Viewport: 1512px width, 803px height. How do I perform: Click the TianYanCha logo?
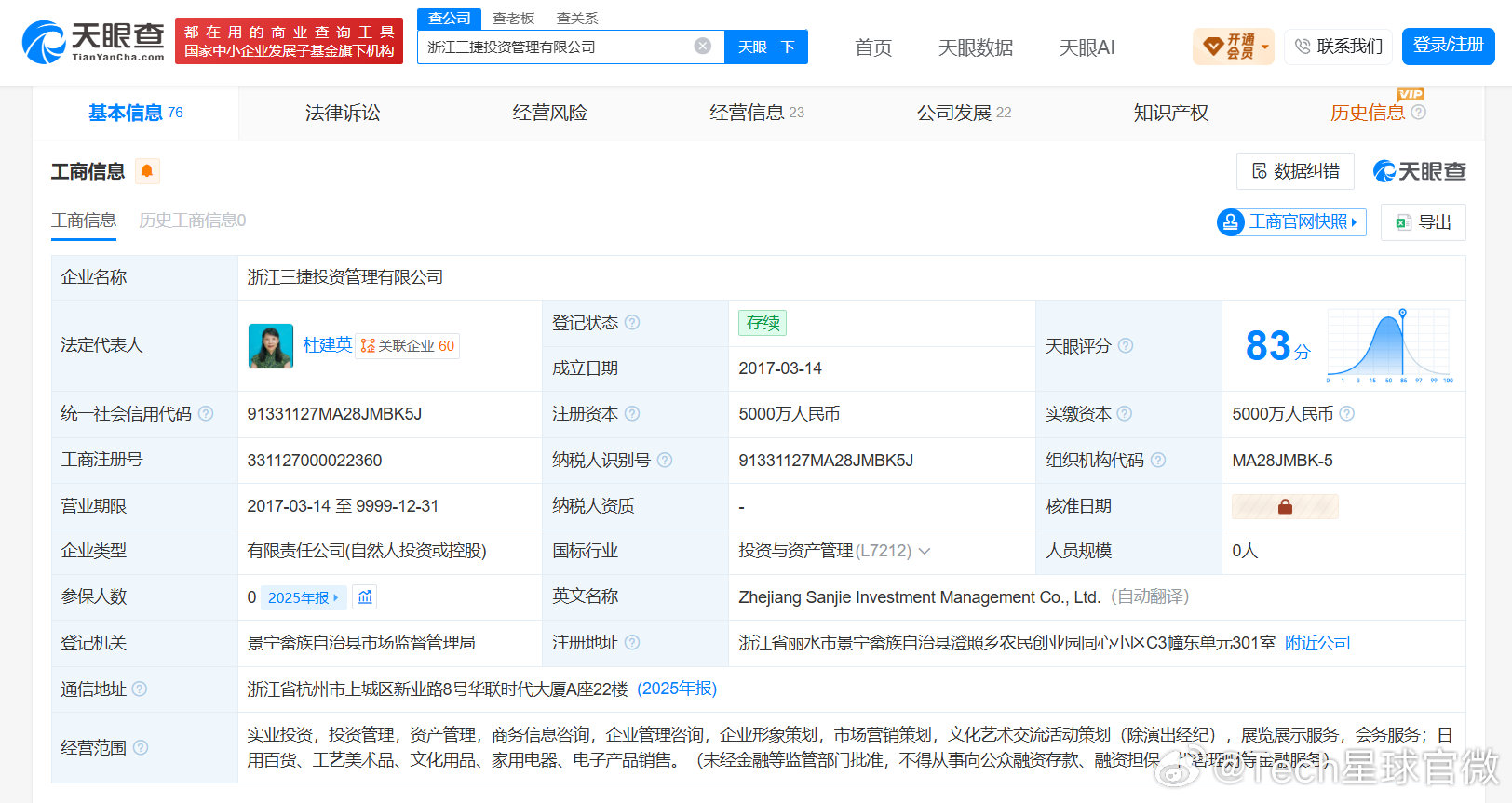pos(93,42)
